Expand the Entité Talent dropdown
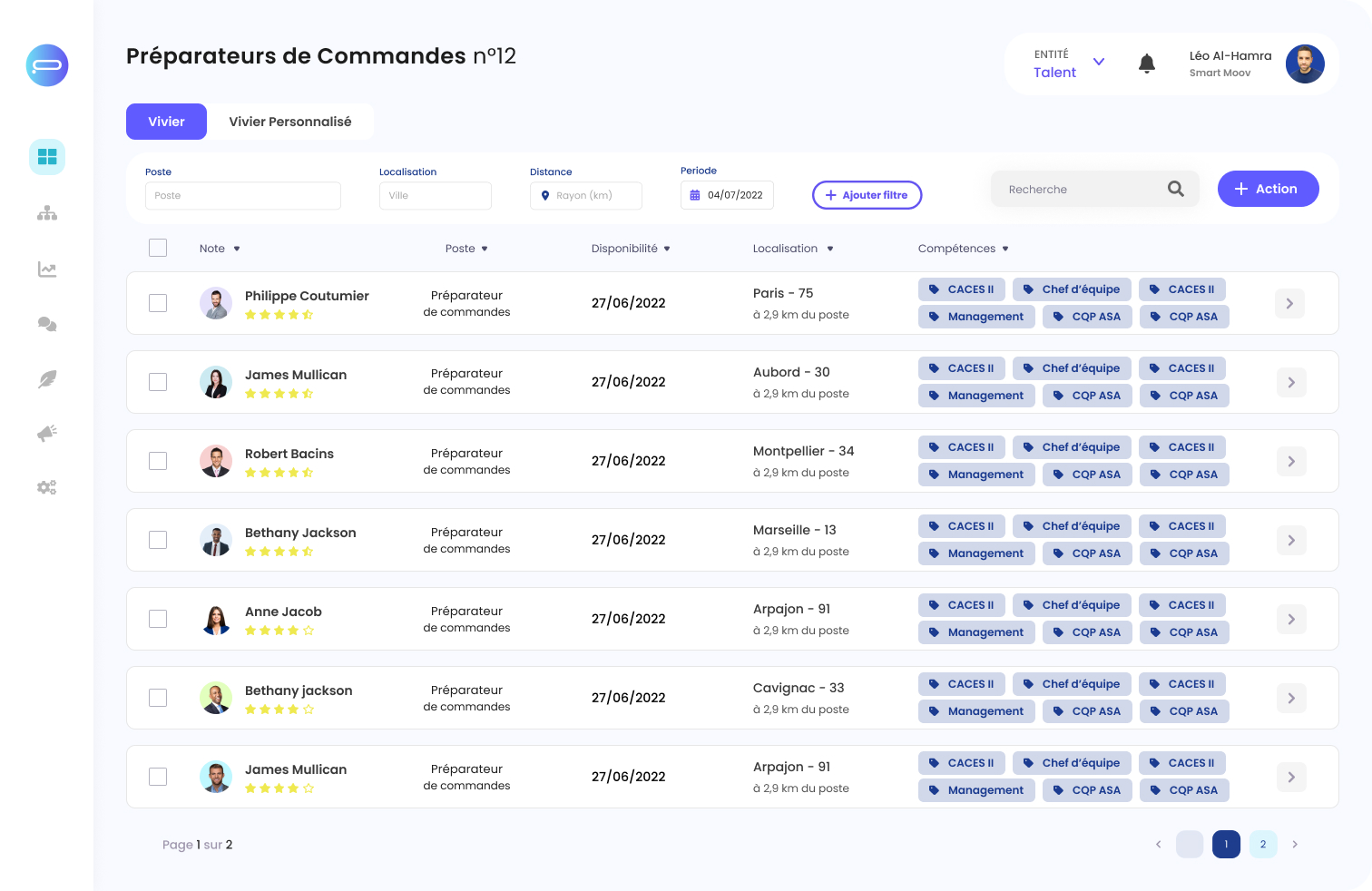This screenshot has height=891, width=1372. pyautogui.click(x=1099, y=63)
